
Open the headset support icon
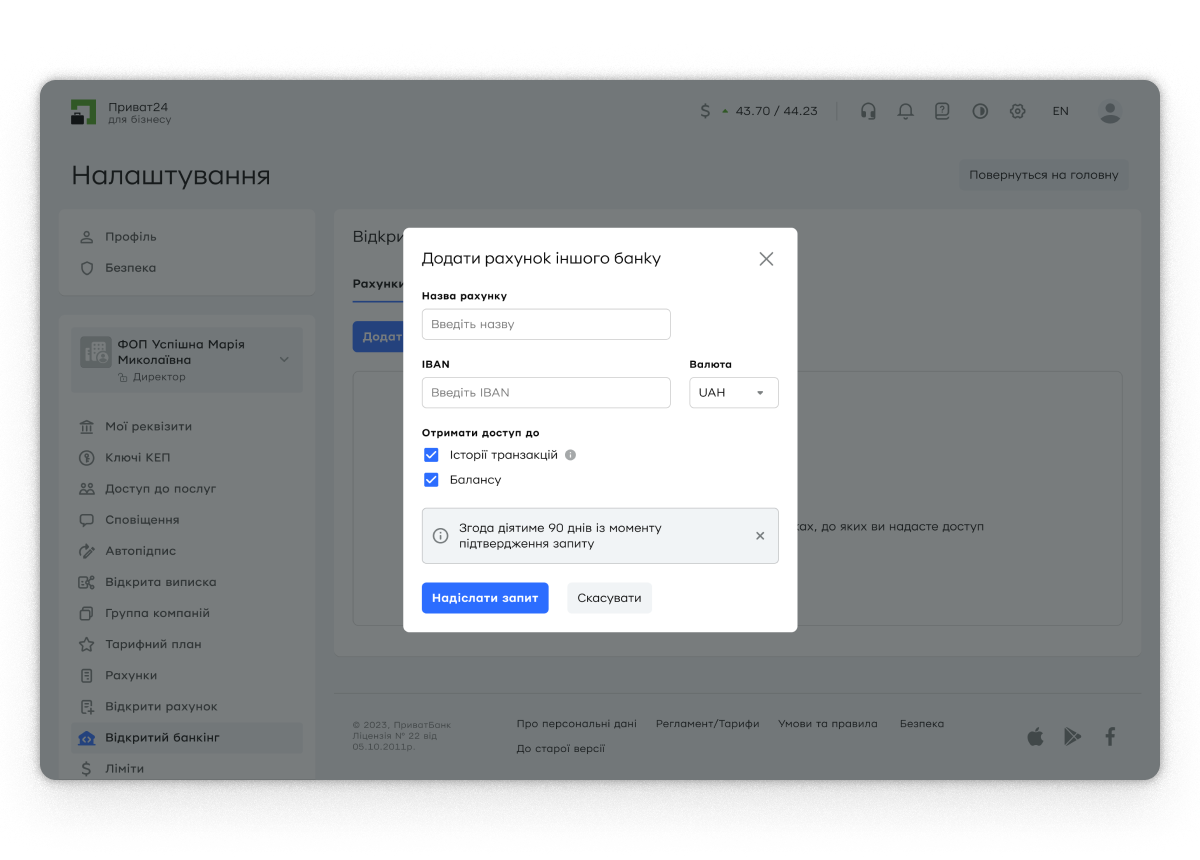tap(868, 111)
